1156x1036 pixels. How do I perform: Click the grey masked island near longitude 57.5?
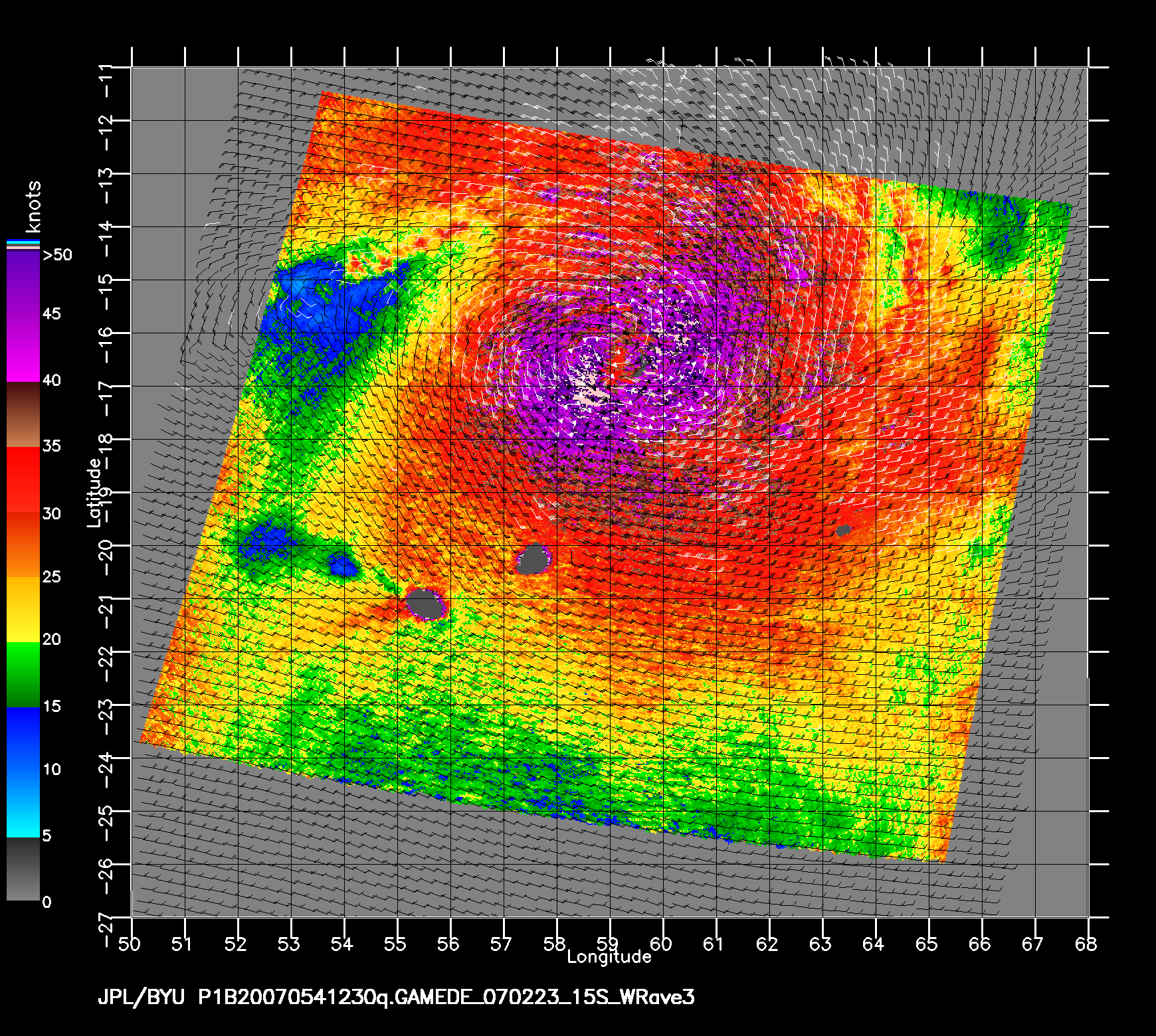click(533, 559)
